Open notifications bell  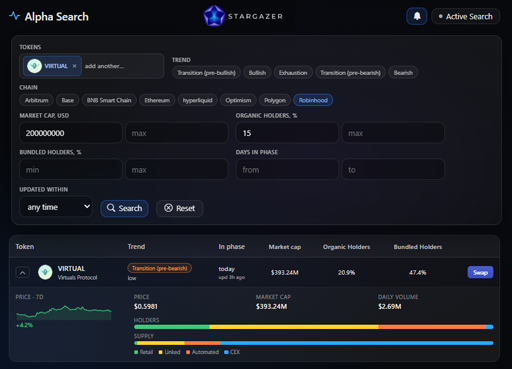417,16
